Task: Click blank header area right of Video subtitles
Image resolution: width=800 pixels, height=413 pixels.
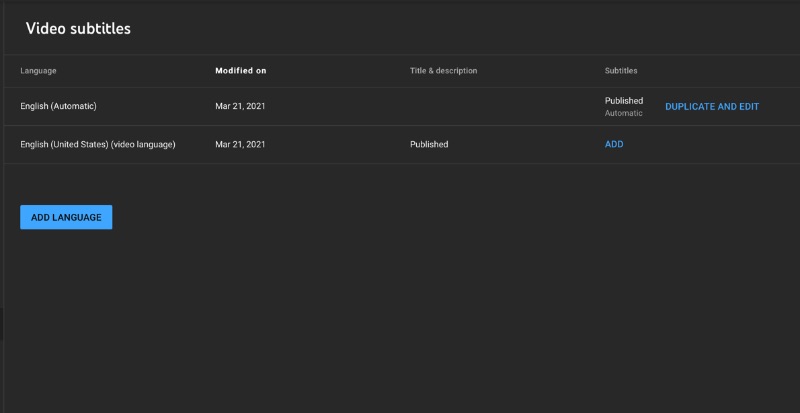Action: point(459,29)
